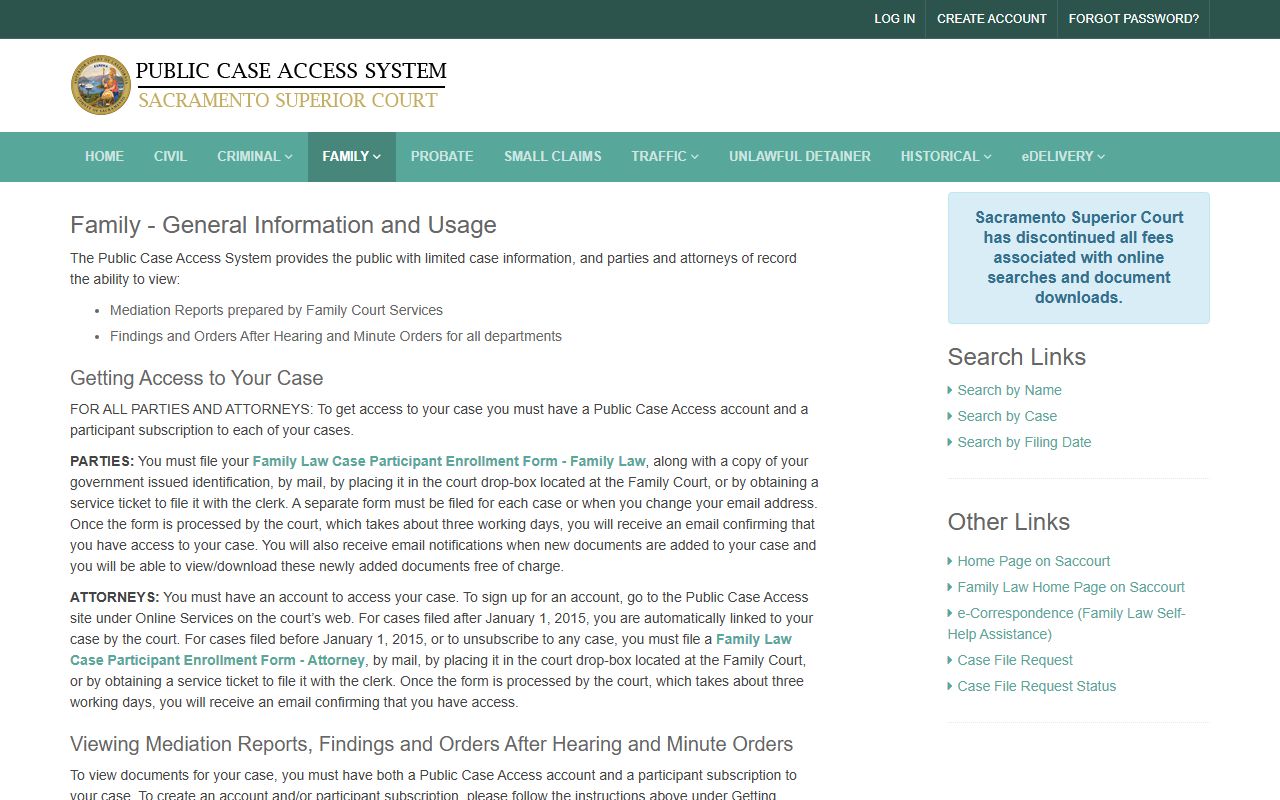Open the Home Page on Saccourt link
This screenshot has height=800, width=1280.
coord(1034,561)
